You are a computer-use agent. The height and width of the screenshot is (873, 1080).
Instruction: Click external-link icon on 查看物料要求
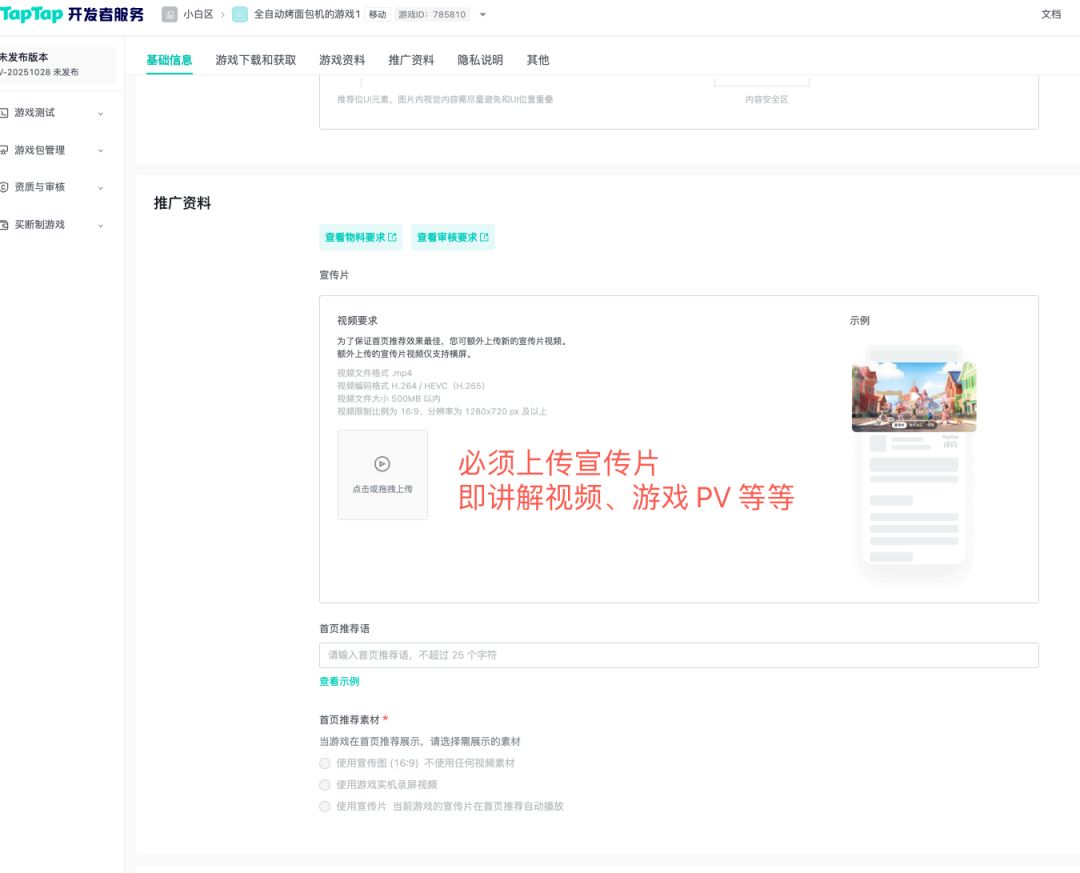point(393,237)
